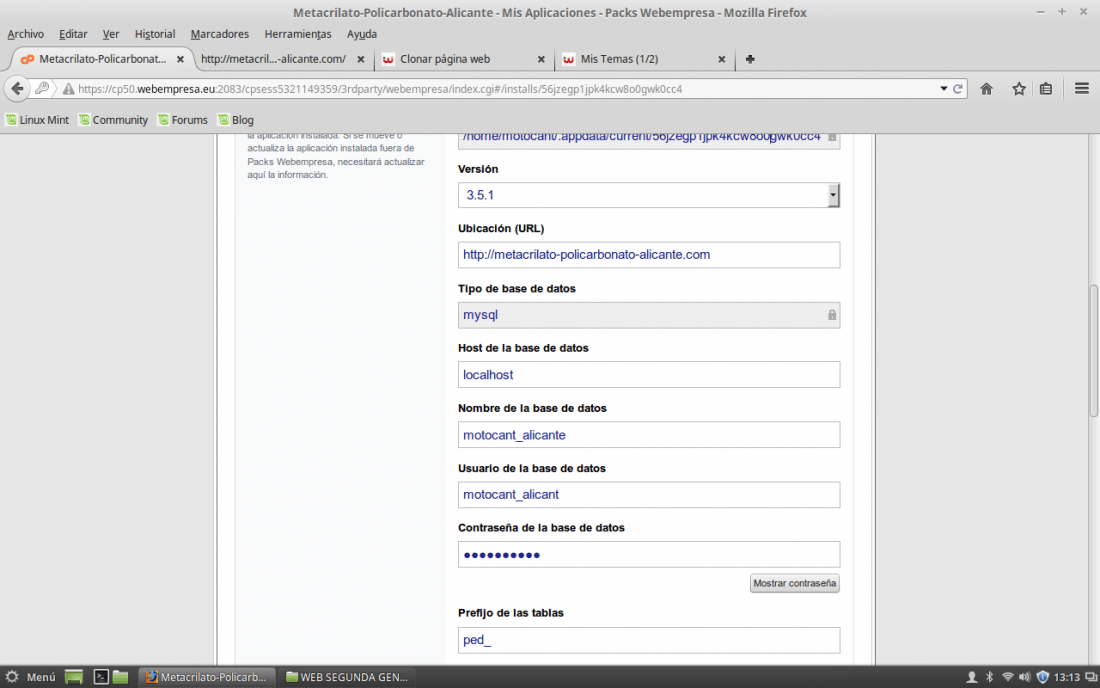Click the warning site identity icon

68,89
